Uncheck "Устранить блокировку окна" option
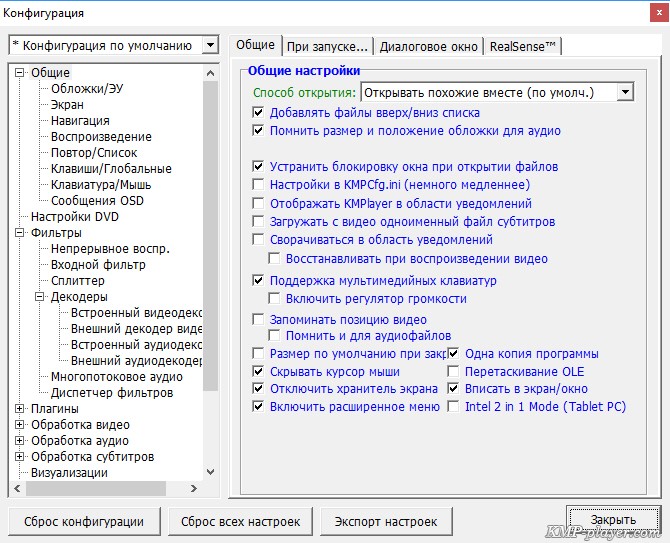 258,166
